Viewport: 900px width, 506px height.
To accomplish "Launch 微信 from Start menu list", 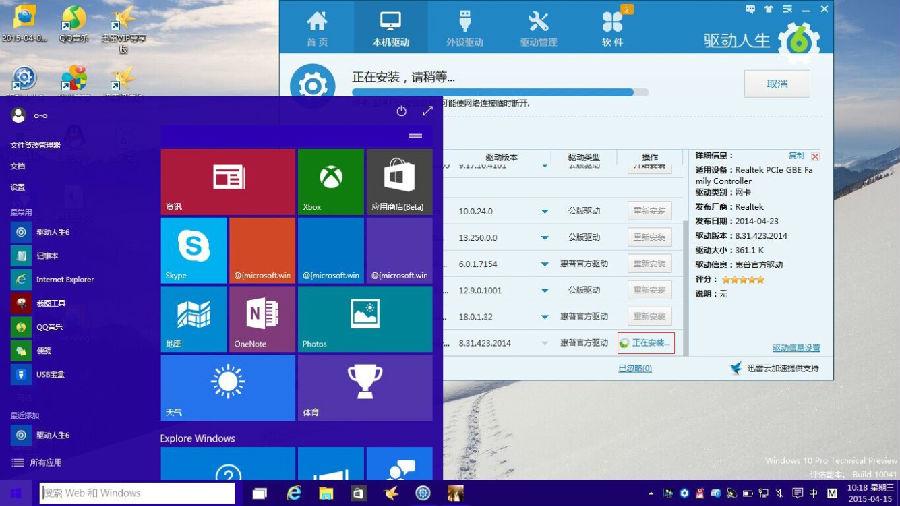I will [32, 351].
